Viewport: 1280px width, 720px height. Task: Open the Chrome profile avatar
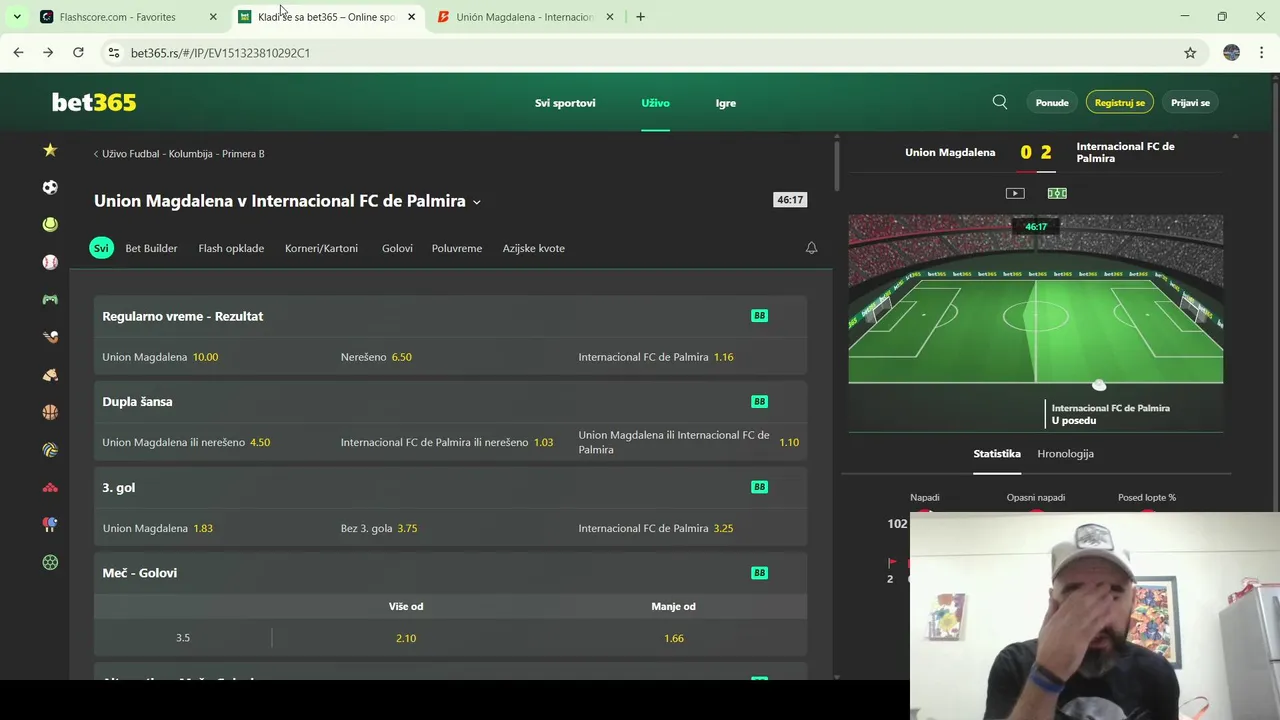[1231, 53]
